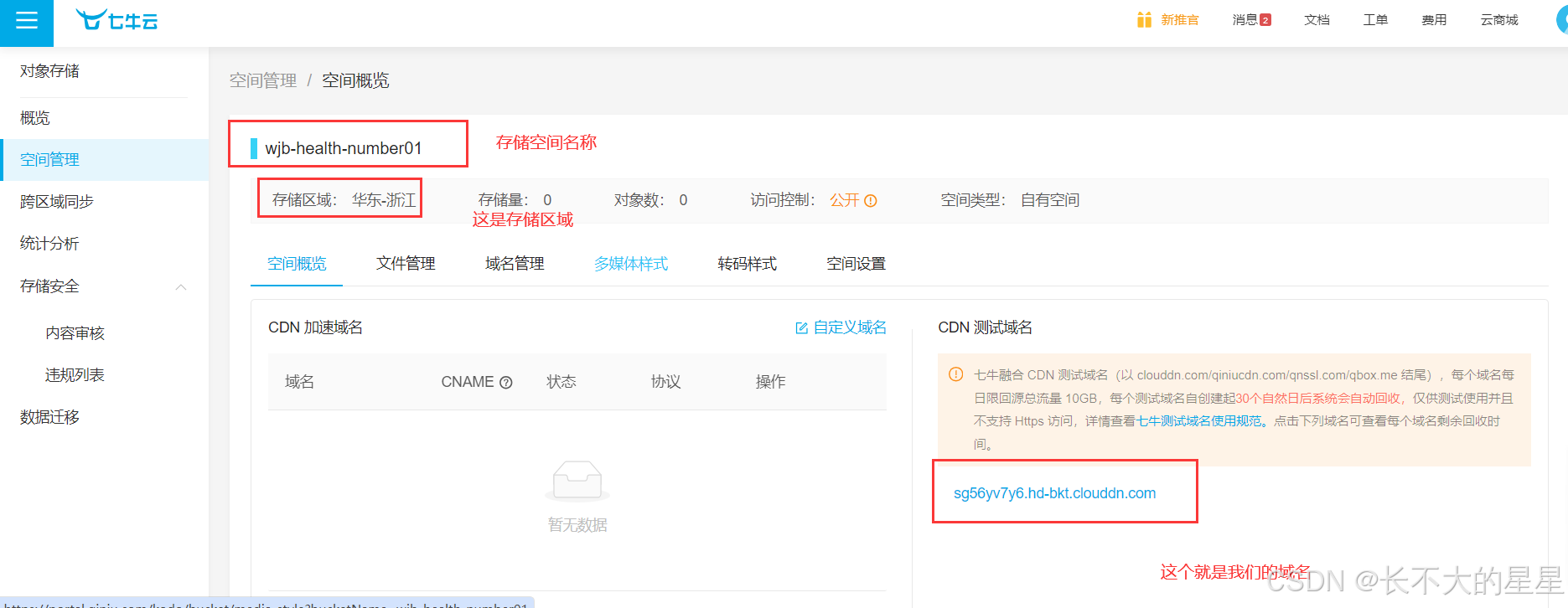The width and height of the screenshot is (1568, 608).
Task: Click the edit icon before 自定义域名
Action: pyautogui.click(x=801, y=328)
